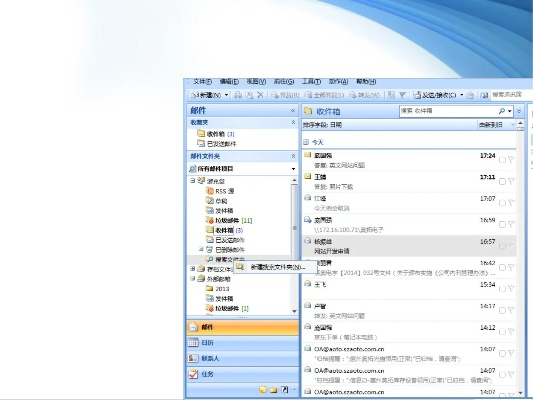533x400 pixels.
Task: Open the 工具(T) menu
Action: point(311,82)
